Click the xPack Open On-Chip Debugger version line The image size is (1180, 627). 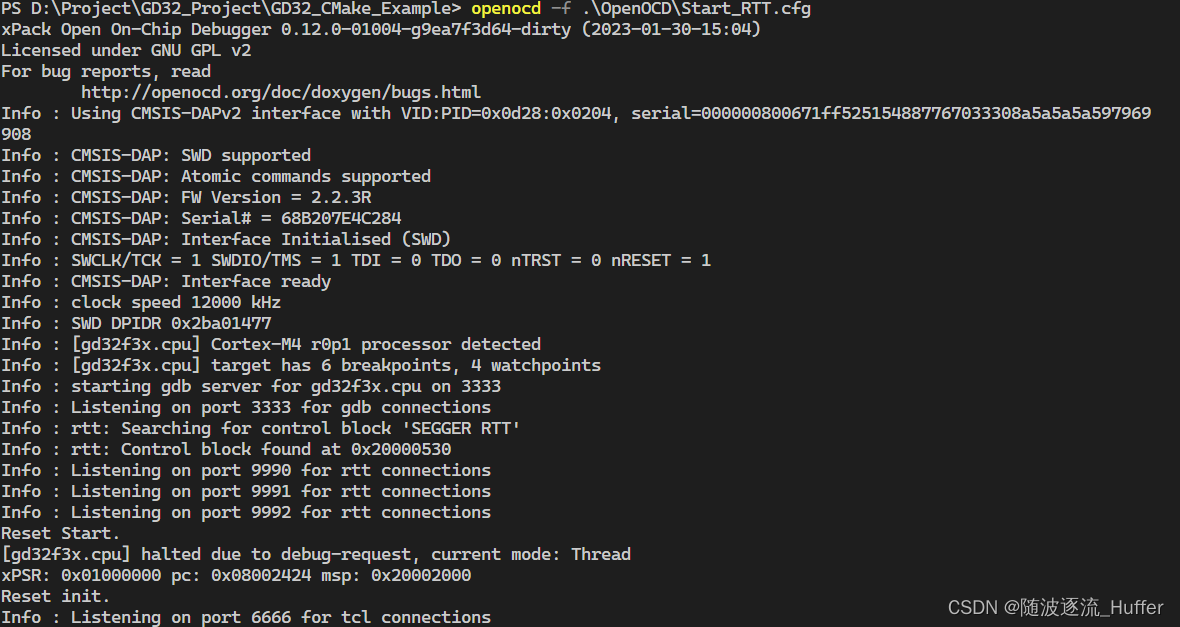pyautogui.click(x=380, y=29)
